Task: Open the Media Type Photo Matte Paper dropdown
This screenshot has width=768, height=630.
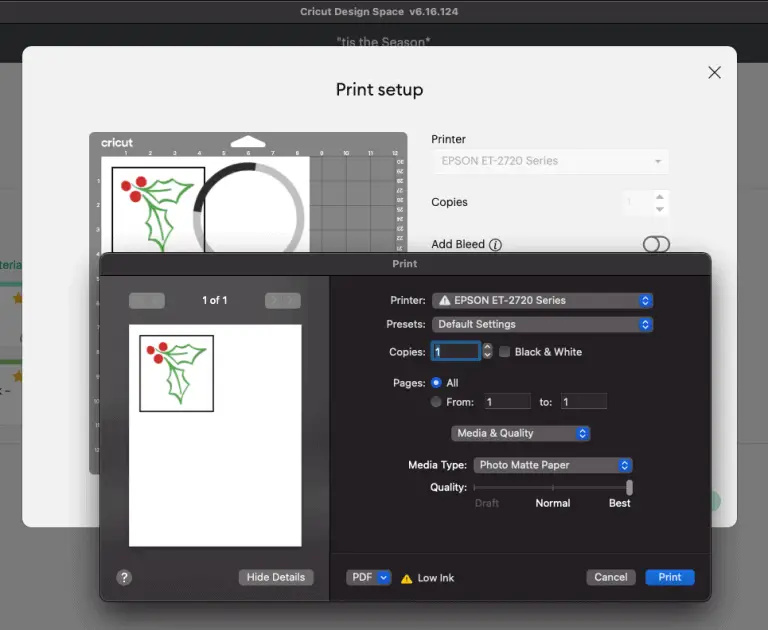Action: coord(553,465)
